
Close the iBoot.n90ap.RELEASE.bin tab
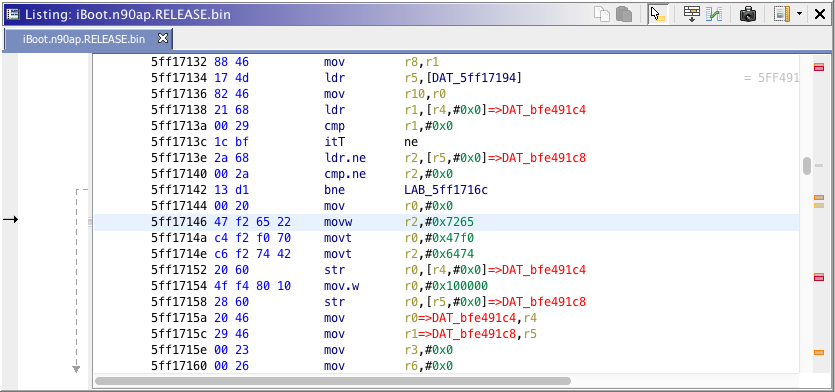point(163,38)
